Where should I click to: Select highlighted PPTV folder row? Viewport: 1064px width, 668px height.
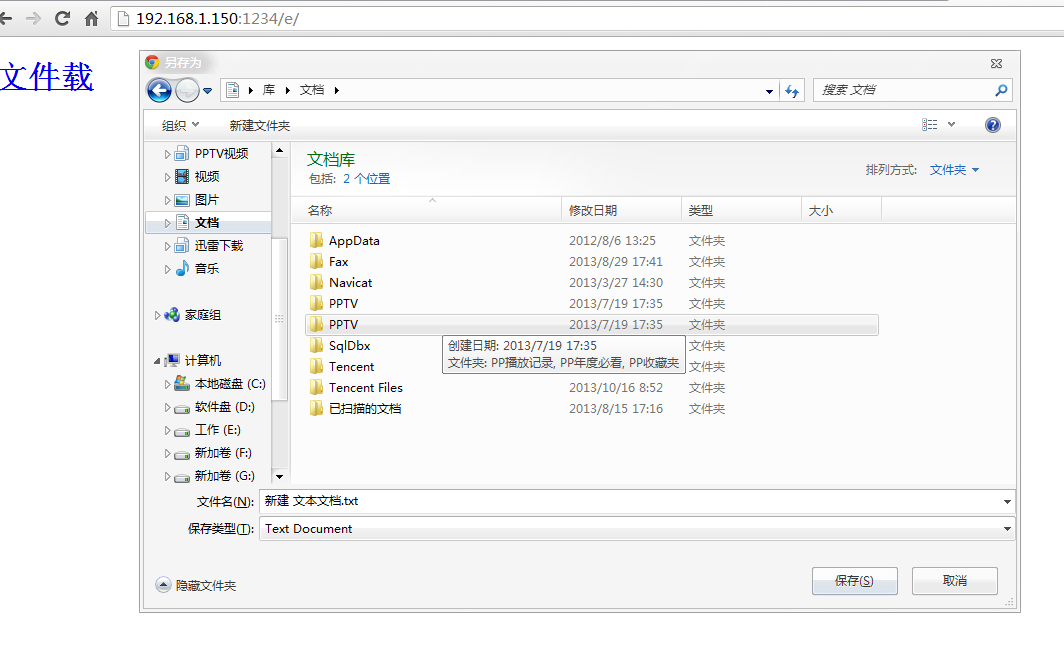(592, 324)
